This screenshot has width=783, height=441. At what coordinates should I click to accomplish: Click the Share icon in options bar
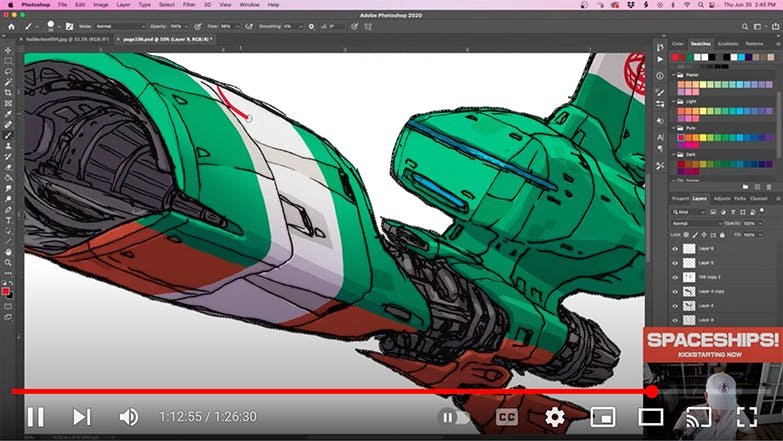click(776, 26)
